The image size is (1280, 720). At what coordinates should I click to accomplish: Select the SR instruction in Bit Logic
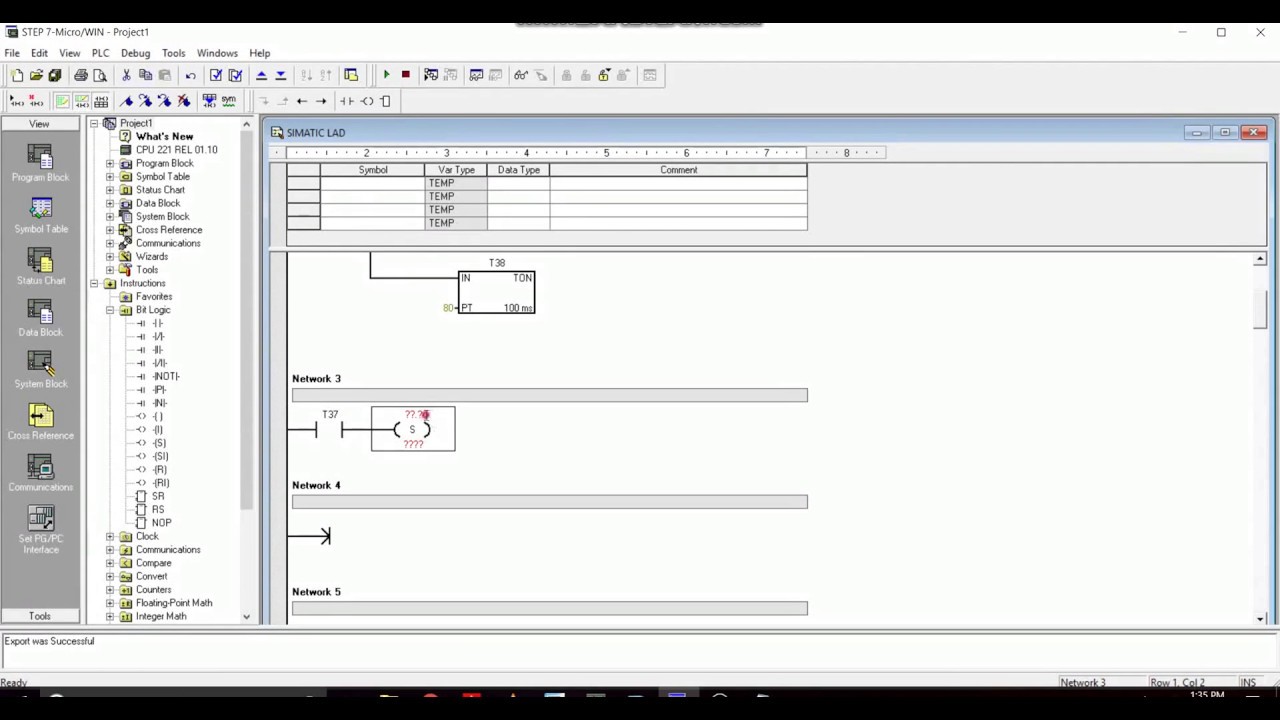(x=157, y=496)
